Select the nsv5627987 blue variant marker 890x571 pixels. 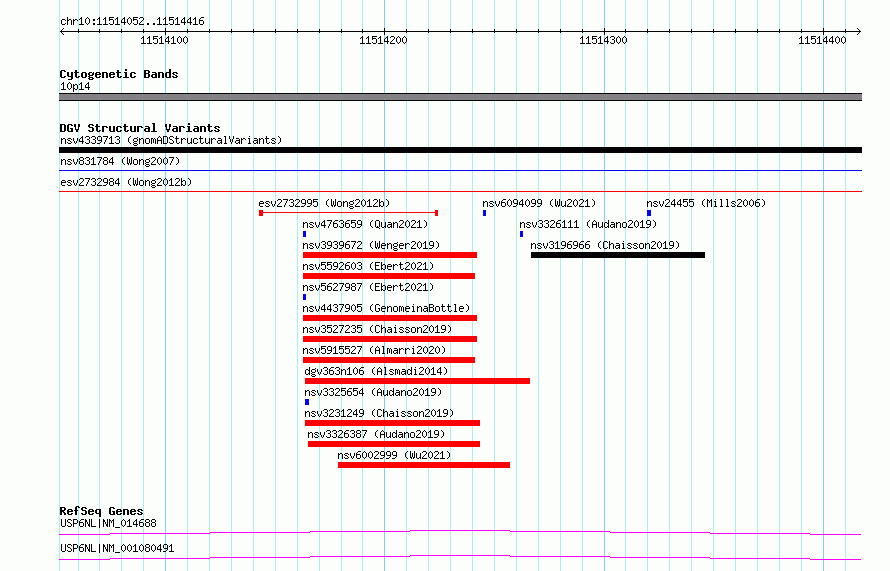click(305, 297)
